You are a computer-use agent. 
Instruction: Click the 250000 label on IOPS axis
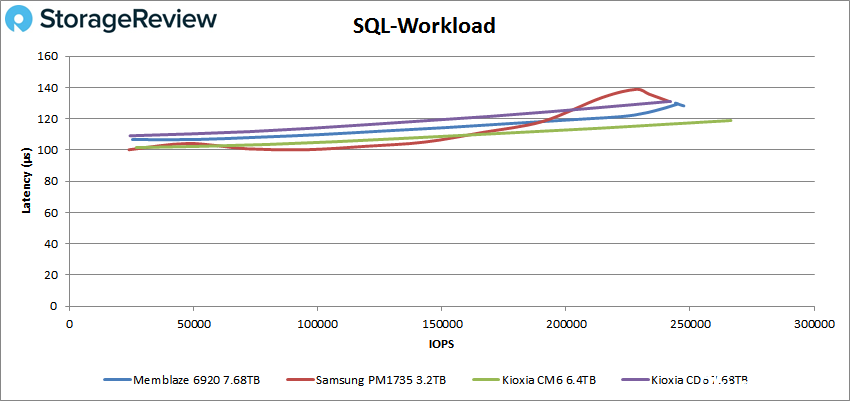[x=690, y=324]
